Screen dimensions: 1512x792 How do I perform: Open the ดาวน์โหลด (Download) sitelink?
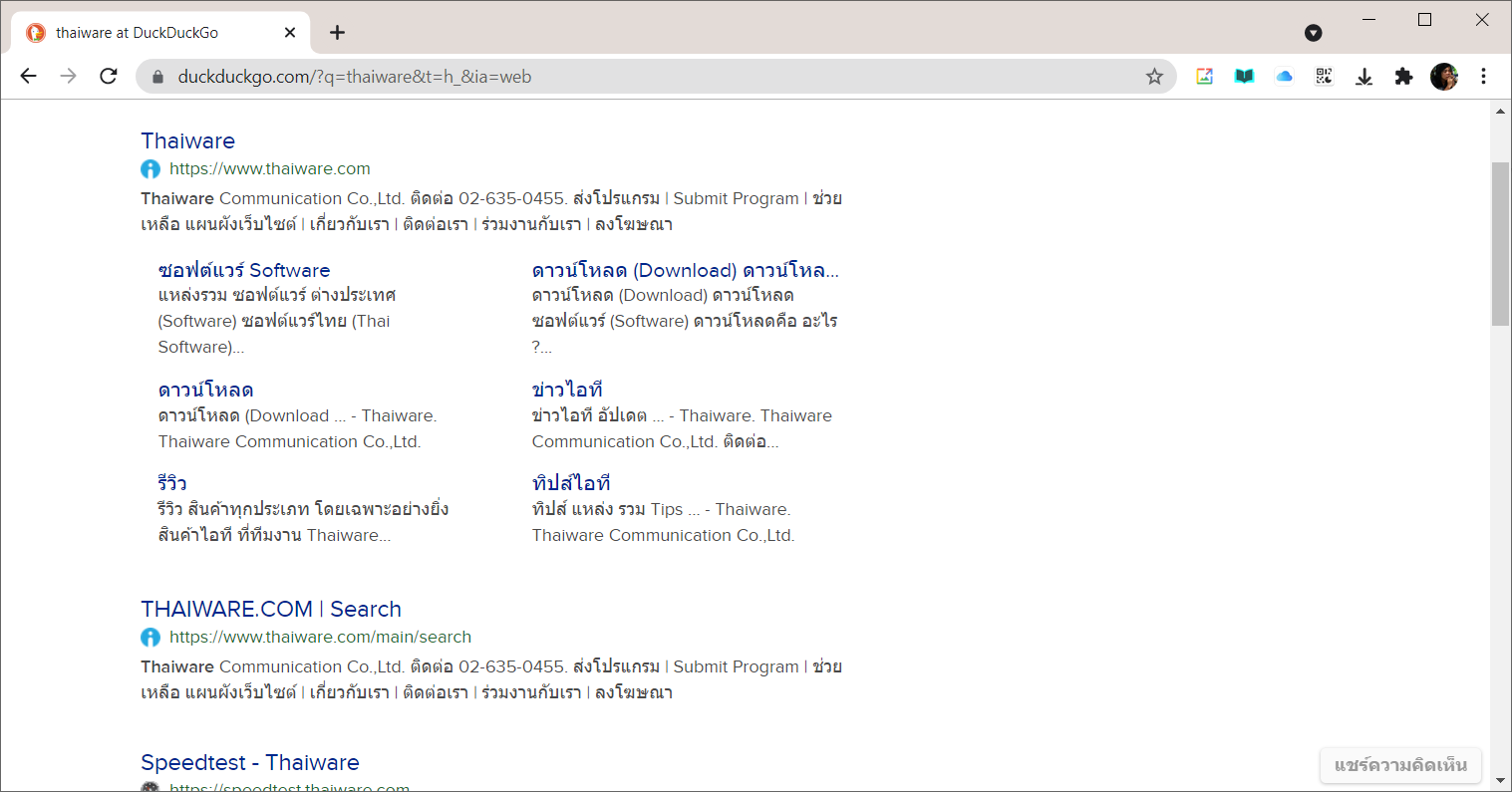(686, 270)
